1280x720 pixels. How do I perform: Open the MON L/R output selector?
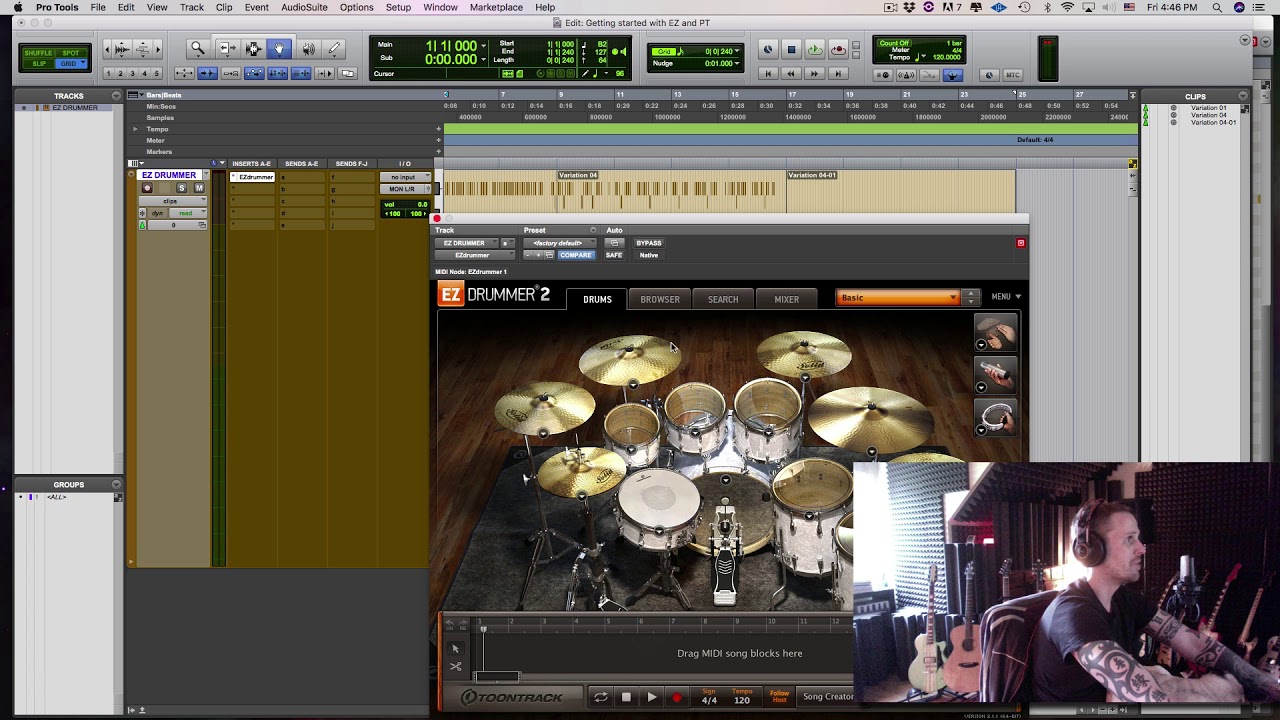404,189
